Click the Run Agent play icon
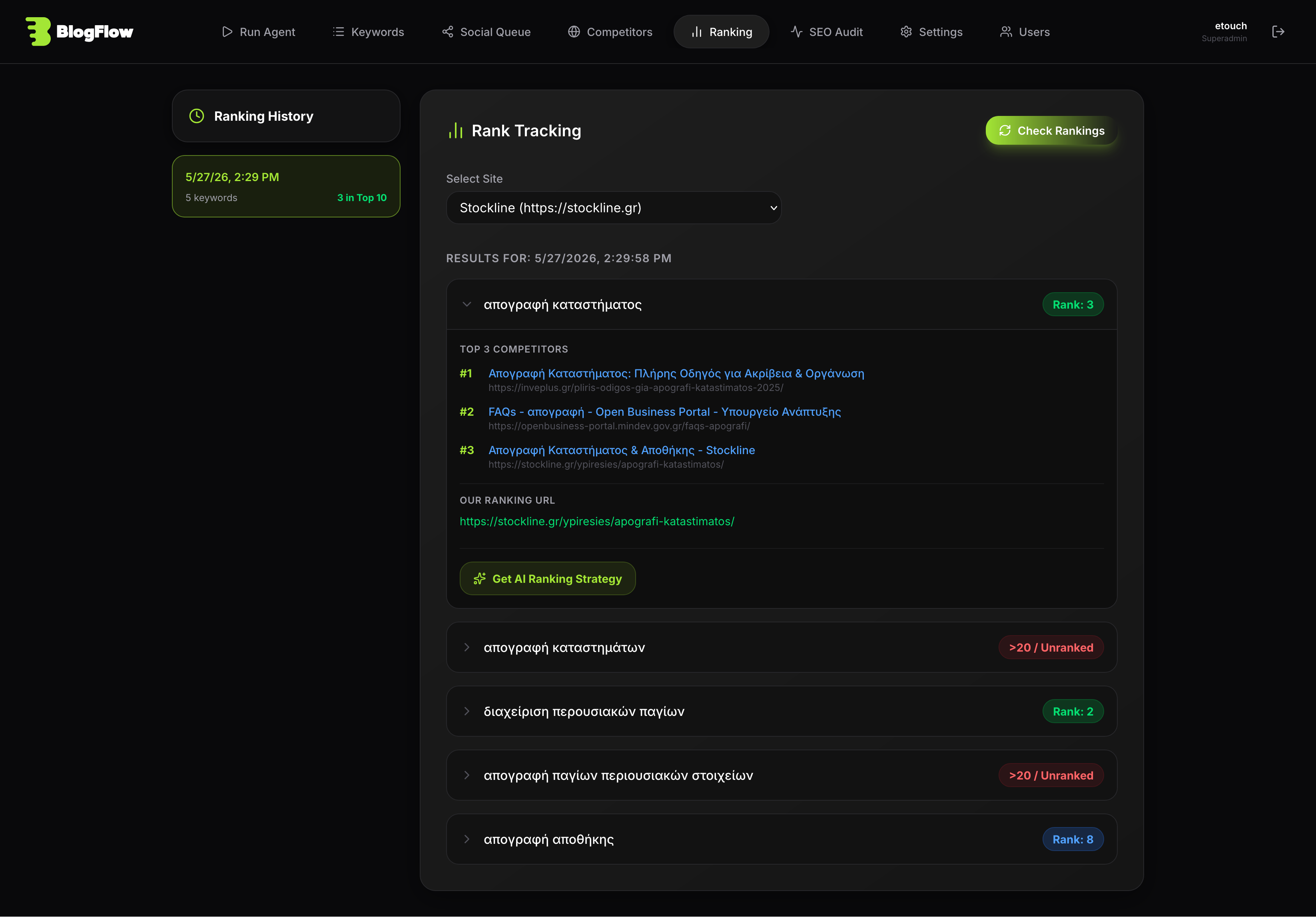This screenshot has width=1316, height=917. 227,32
